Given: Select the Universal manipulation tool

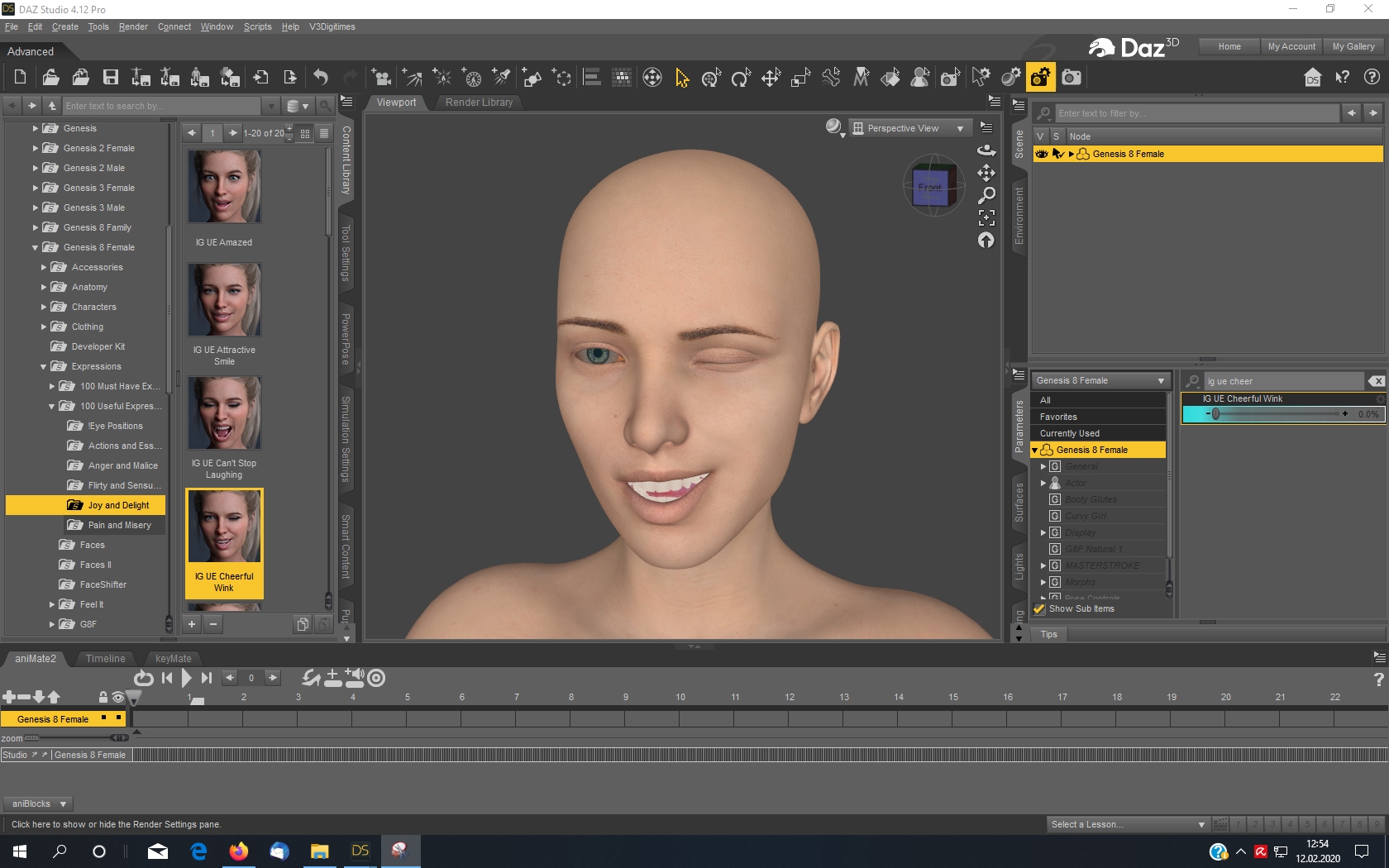Looking at the screenshot, I should point(711,78).
